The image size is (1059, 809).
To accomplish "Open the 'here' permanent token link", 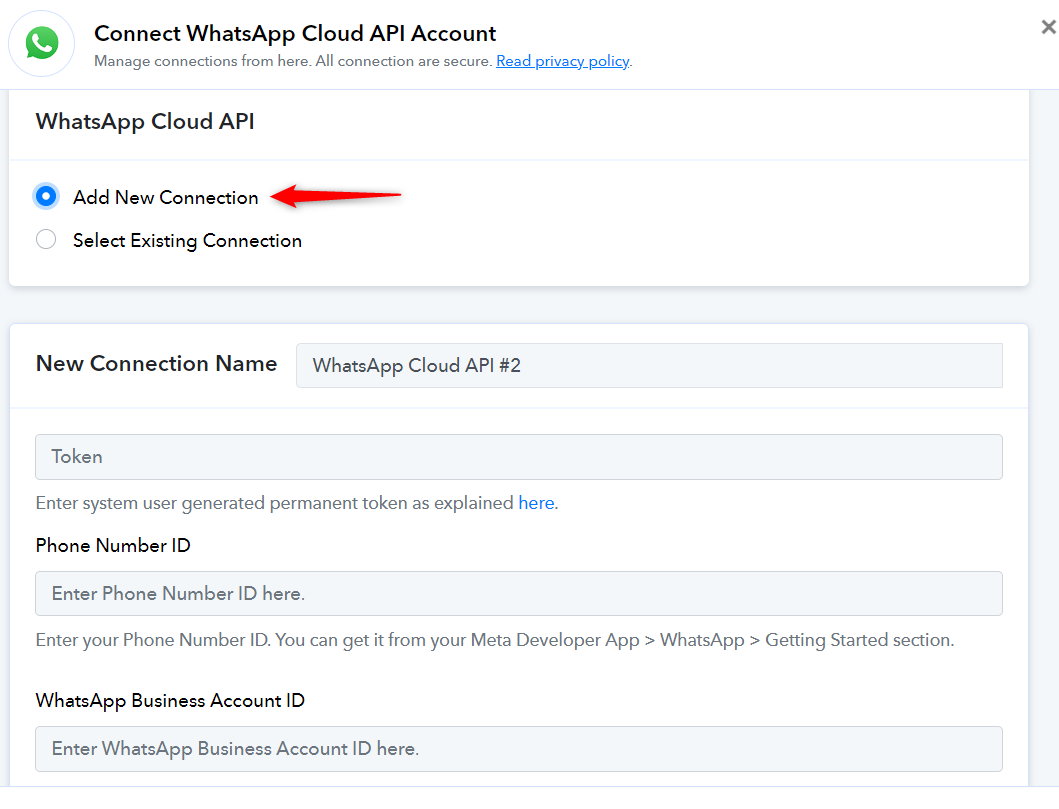I will coord(536,503).
